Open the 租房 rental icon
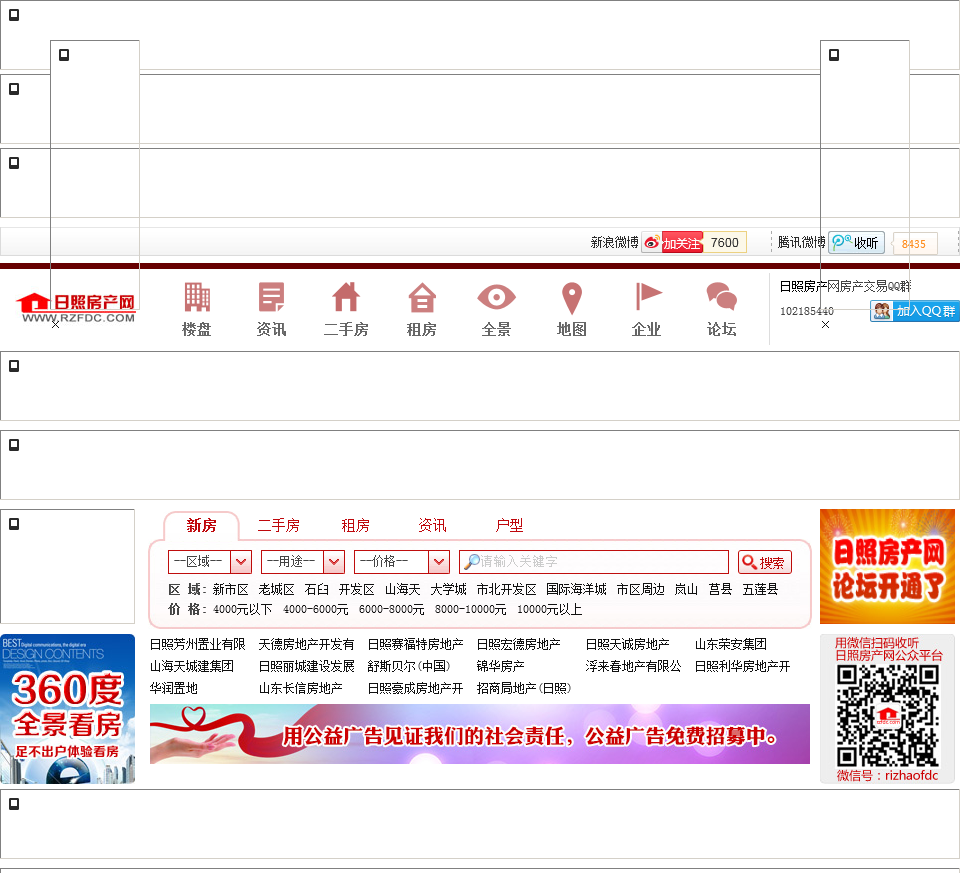The image size is (960, 873). pos(422,309)
